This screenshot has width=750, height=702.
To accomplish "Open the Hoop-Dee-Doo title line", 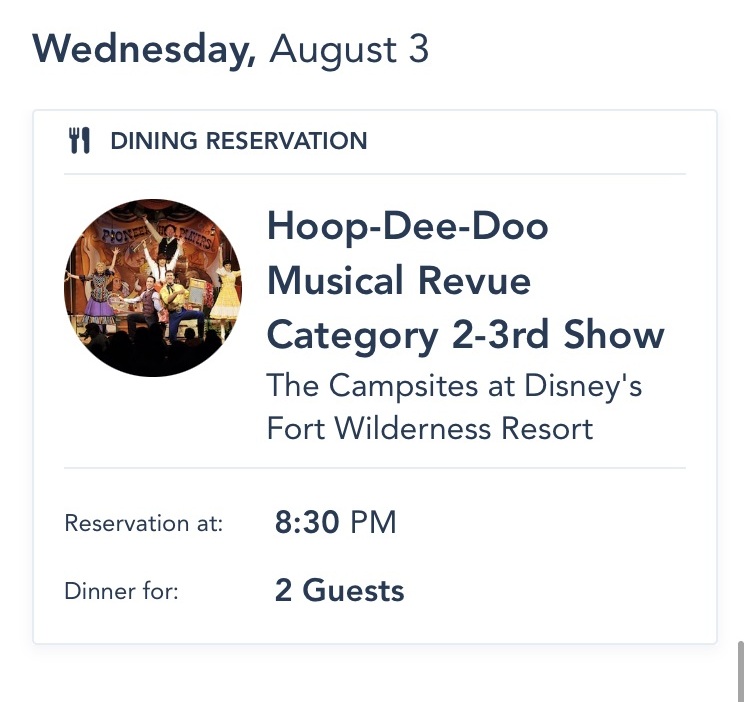I will pyautogui.click(x=407, y=227).
